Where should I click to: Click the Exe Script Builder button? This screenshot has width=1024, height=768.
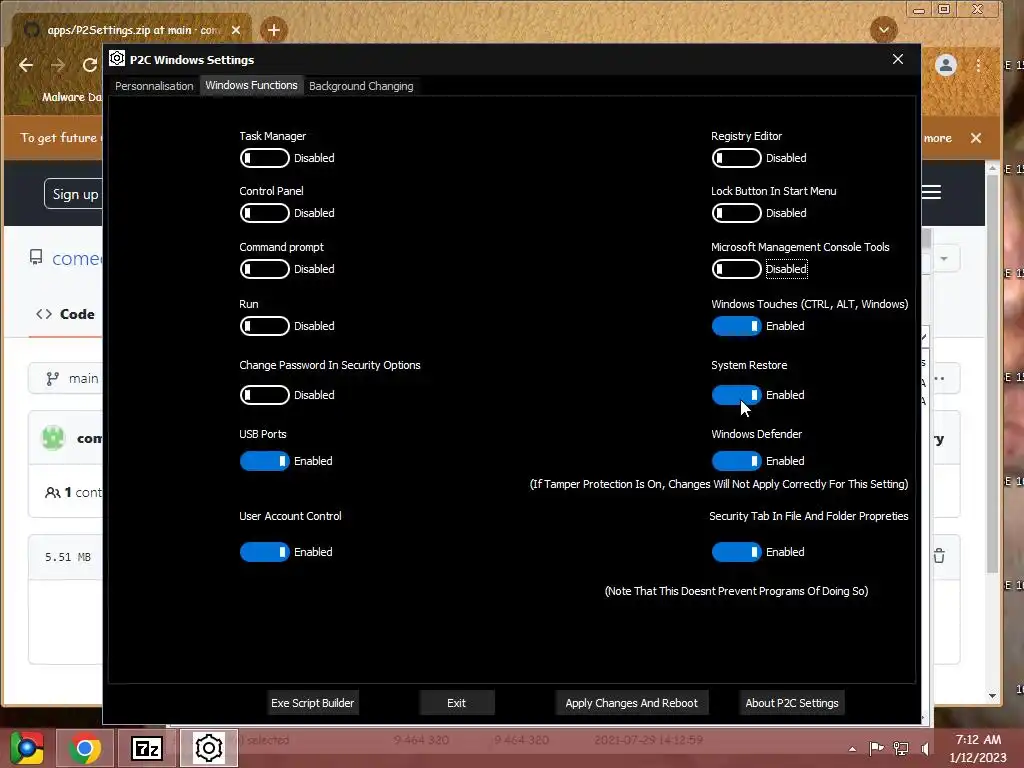point(312,703)
